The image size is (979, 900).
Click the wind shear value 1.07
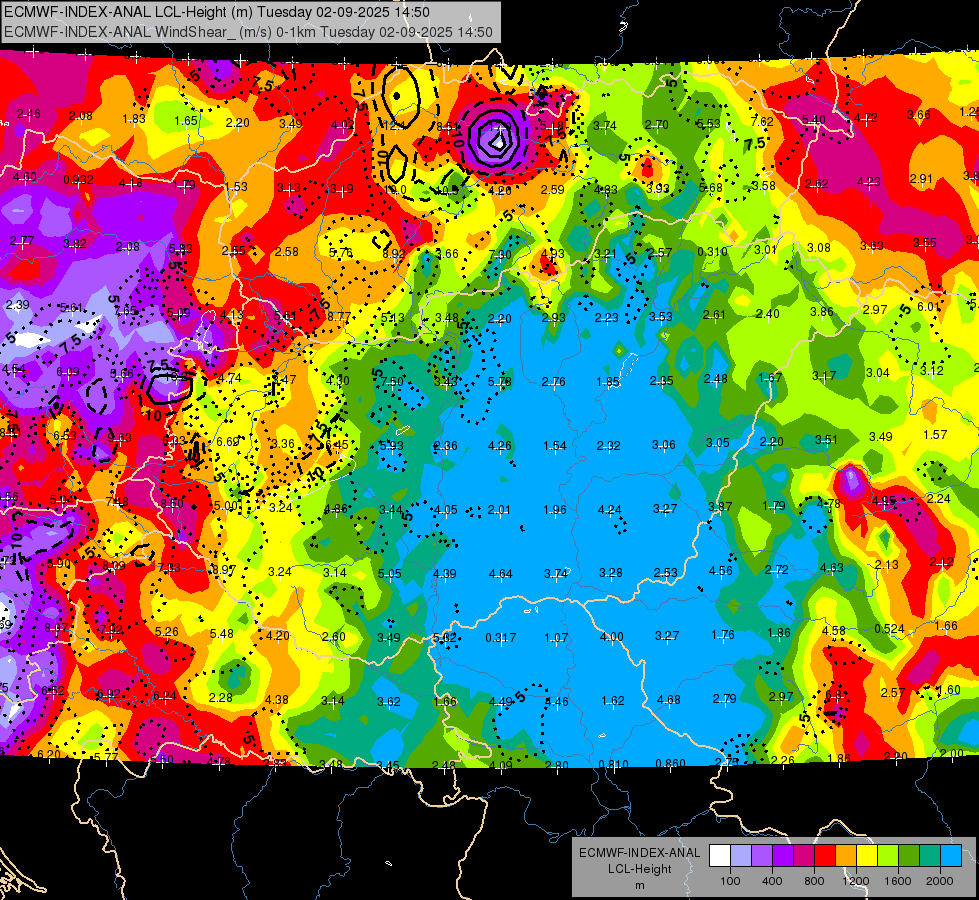click(556, 638)
